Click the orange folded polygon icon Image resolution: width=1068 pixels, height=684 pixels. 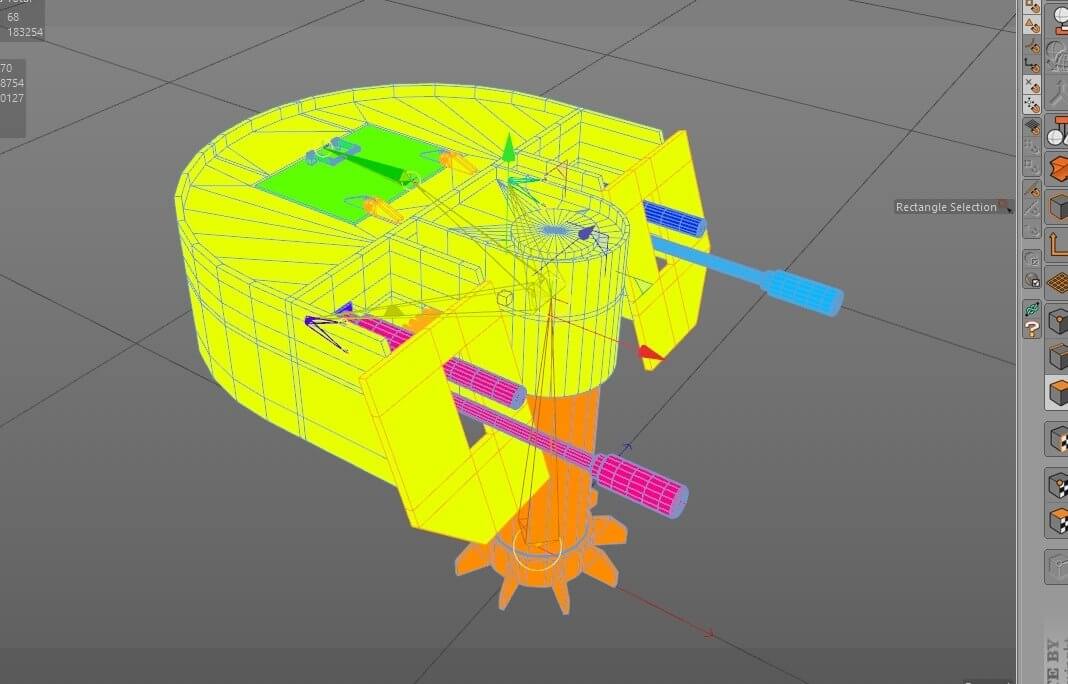pos(1057,166)
